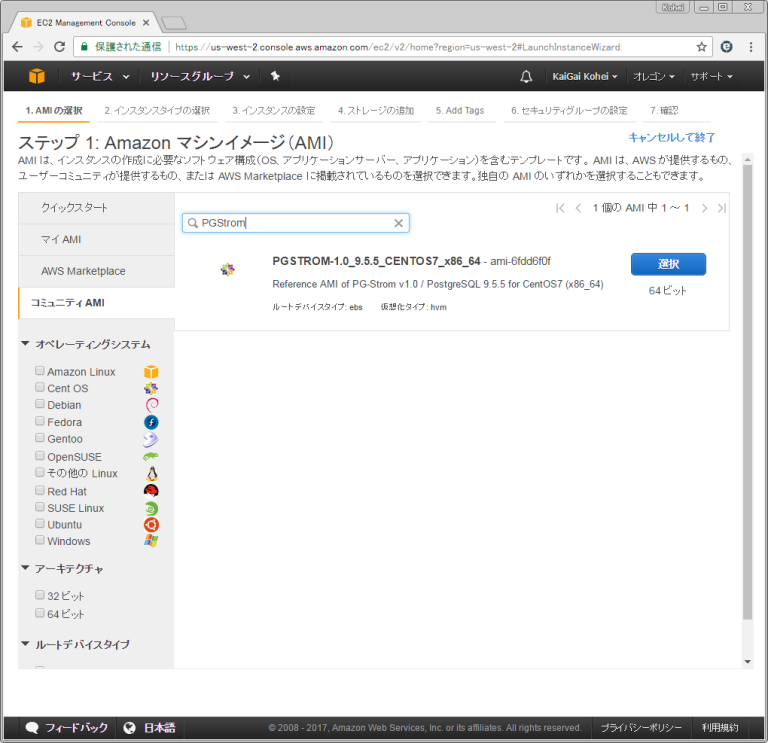Check the Fedora filter checkbox
The image size is (768, 743).
click(x=40, y=421)
